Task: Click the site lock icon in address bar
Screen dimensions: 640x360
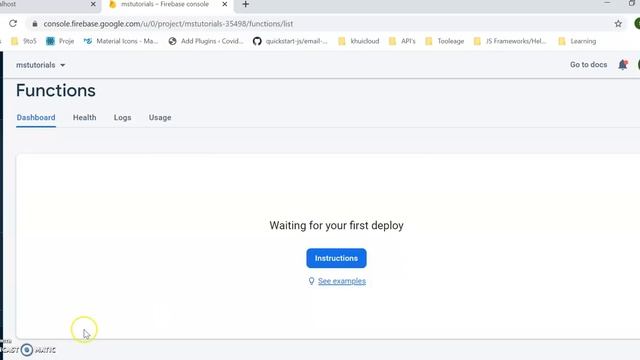Action: [35, 24]
